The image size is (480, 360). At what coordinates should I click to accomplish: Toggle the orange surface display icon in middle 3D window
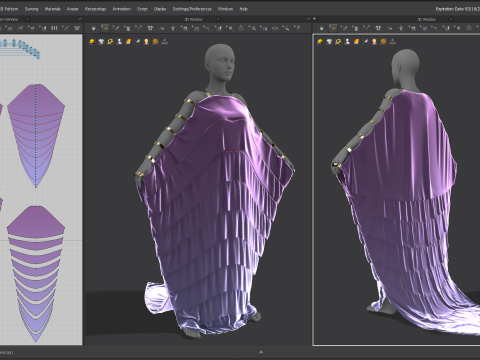click(128, 41)
